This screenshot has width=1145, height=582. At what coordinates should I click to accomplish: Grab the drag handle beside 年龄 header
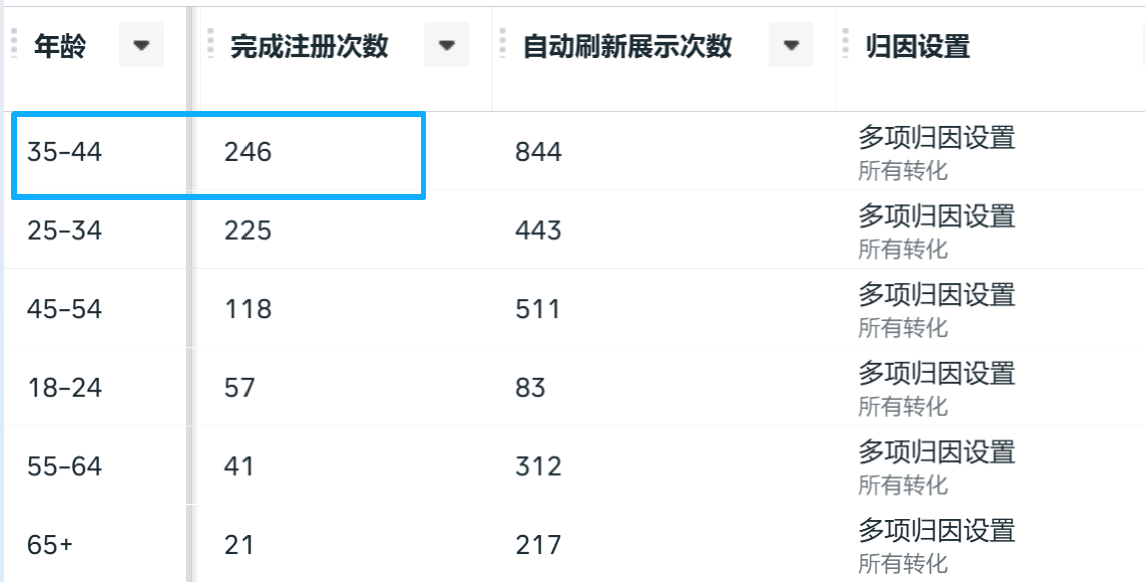14,44
